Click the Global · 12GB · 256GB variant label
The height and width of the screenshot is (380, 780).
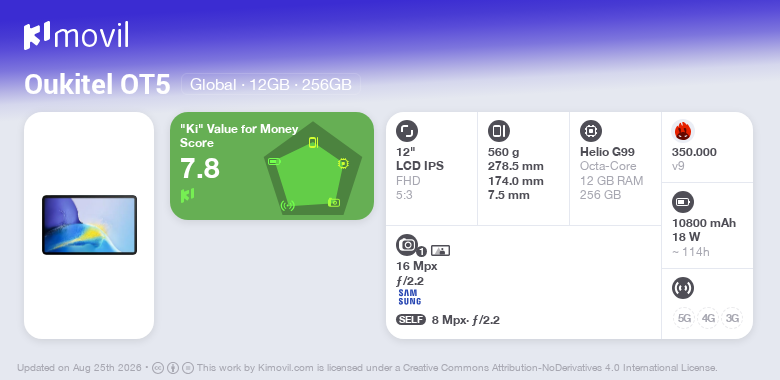pos(271,84)
